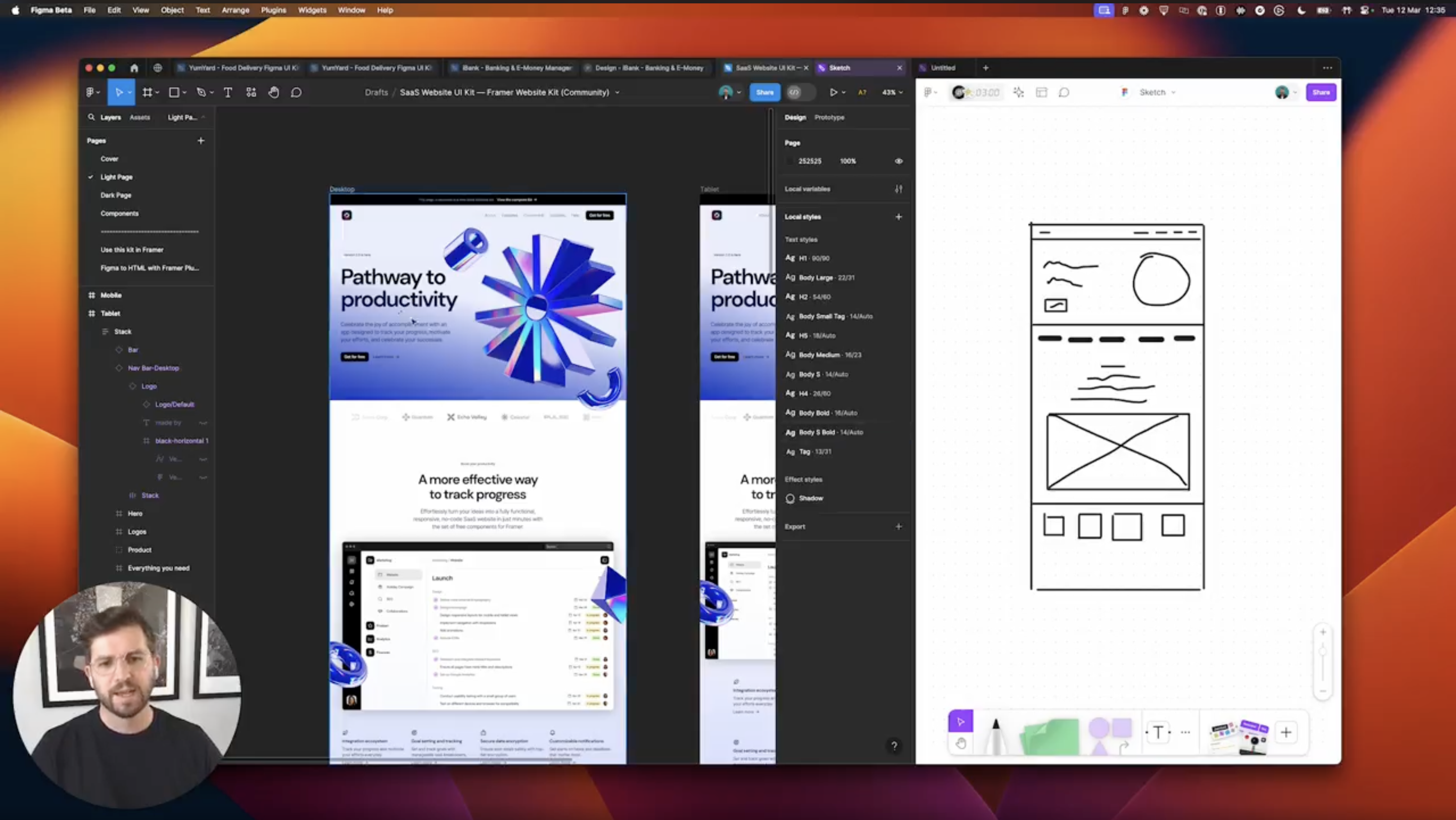Open the Plugins menu in menu bar
The height and width of the screenshot is (820, 1456).
(273, 10)
